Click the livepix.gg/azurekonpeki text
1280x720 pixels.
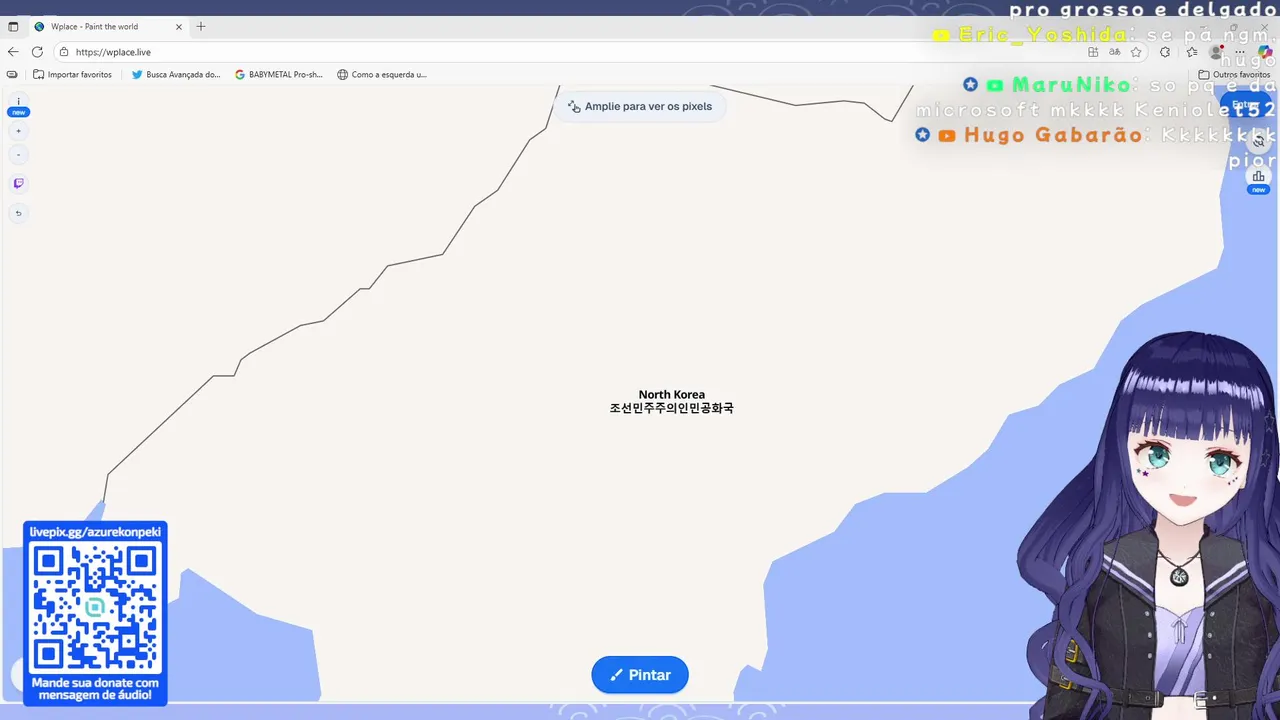(95, 532)
